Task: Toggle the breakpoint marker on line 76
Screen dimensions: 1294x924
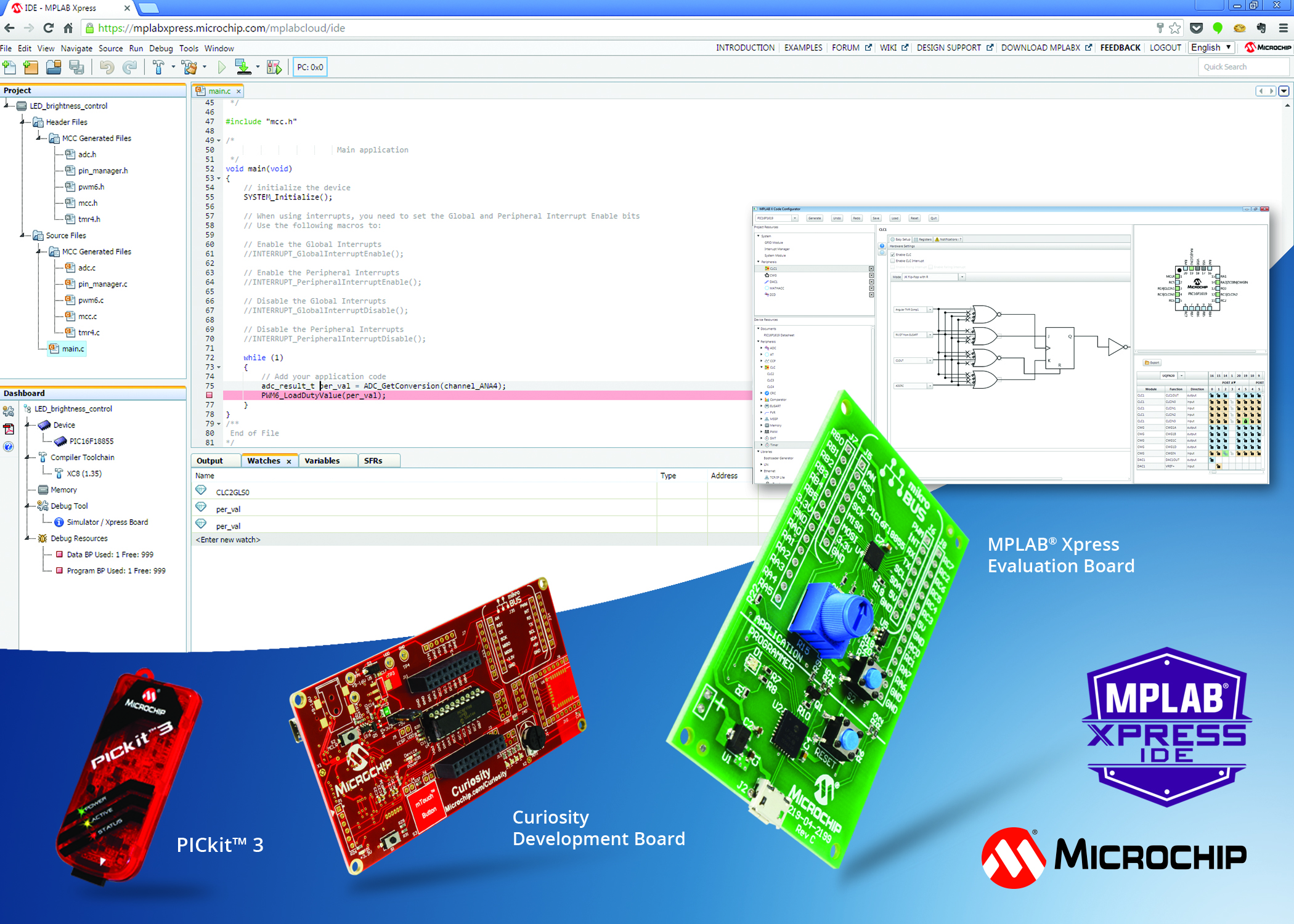Action: point(209,395)
